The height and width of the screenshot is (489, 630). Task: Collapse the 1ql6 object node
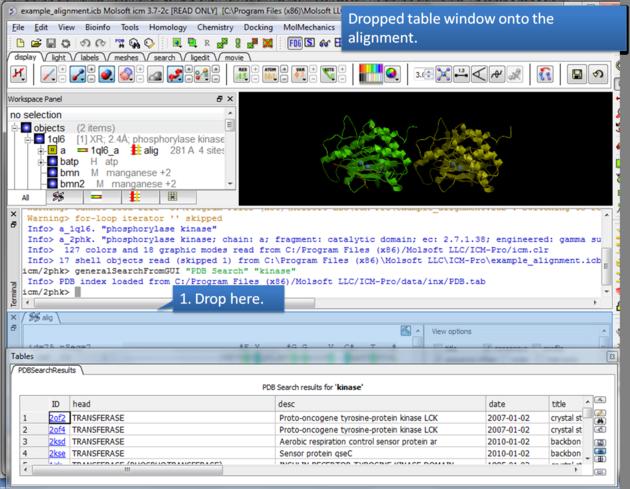coord(27,138)
